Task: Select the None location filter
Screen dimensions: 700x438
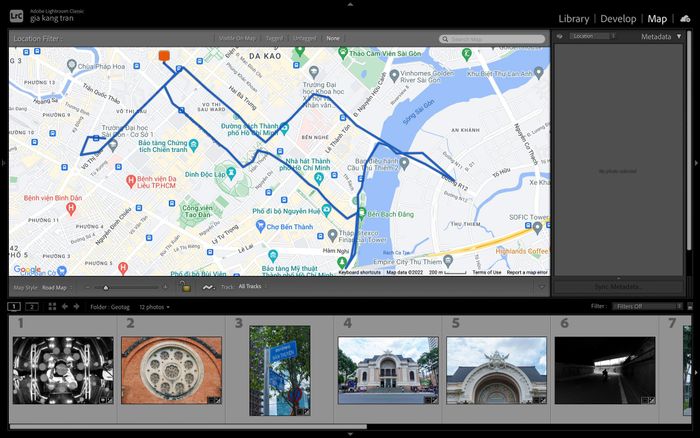Action: pos(333,38)
